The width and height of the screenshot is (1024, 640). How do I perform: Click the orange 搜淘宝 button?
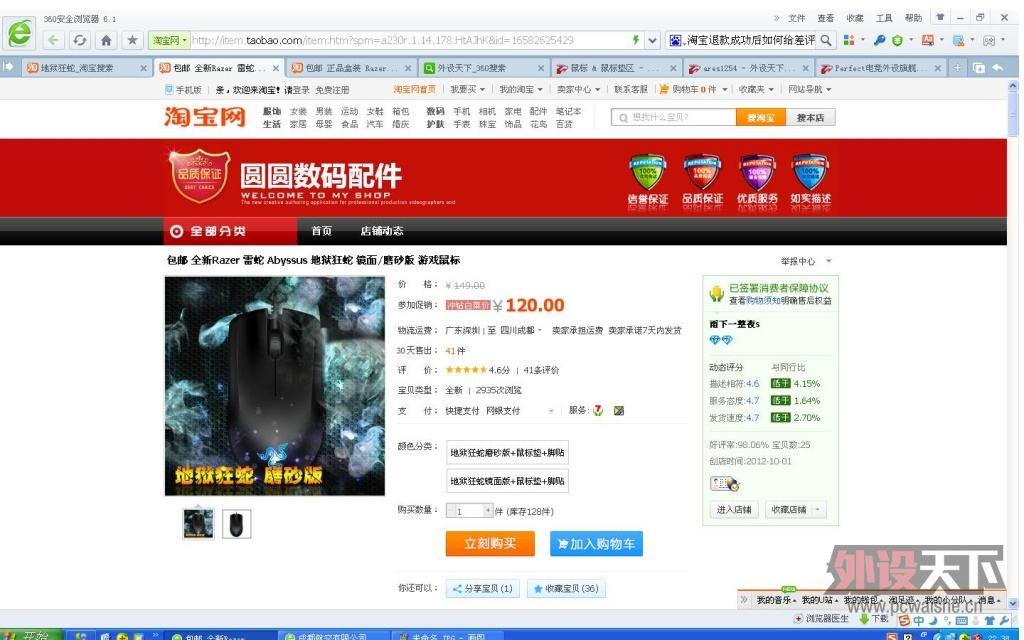coord(761,118)
